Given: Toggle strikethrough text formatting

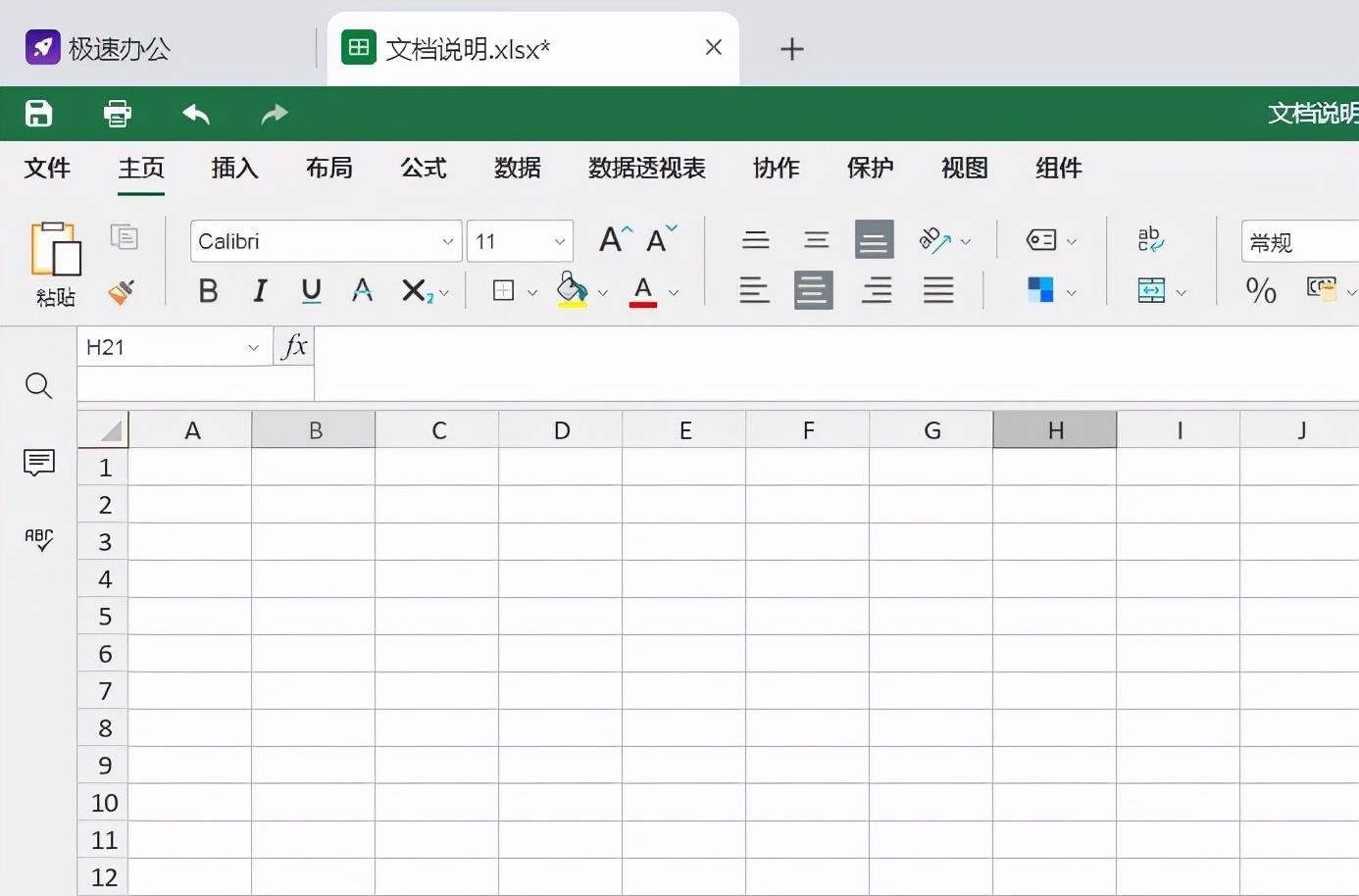Looking at the screenshot, I should (x=362, y=291).
